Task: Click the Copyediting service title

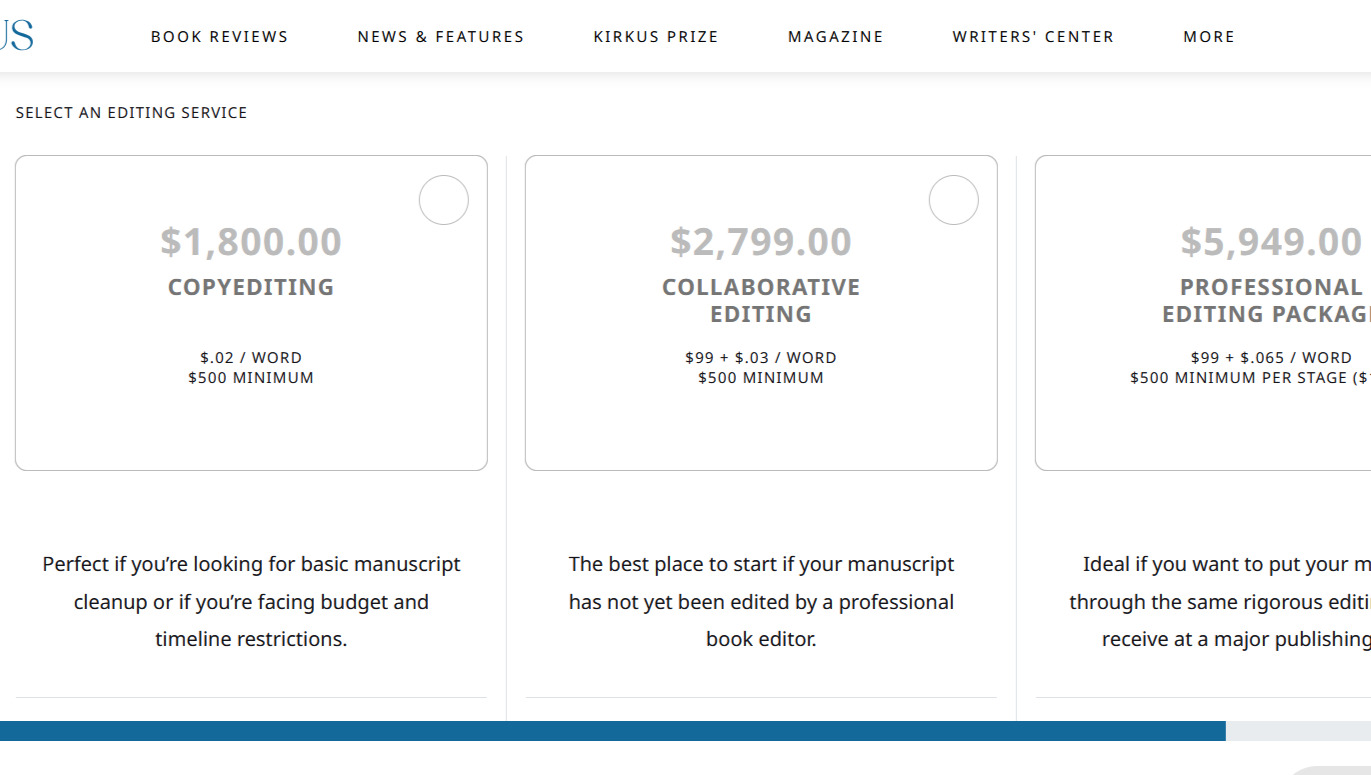Action: (251, 287)
